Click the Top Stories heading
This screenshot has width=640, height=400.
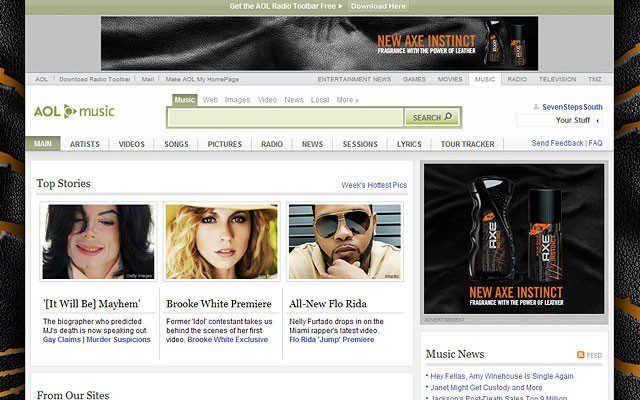tap(64, 183)
